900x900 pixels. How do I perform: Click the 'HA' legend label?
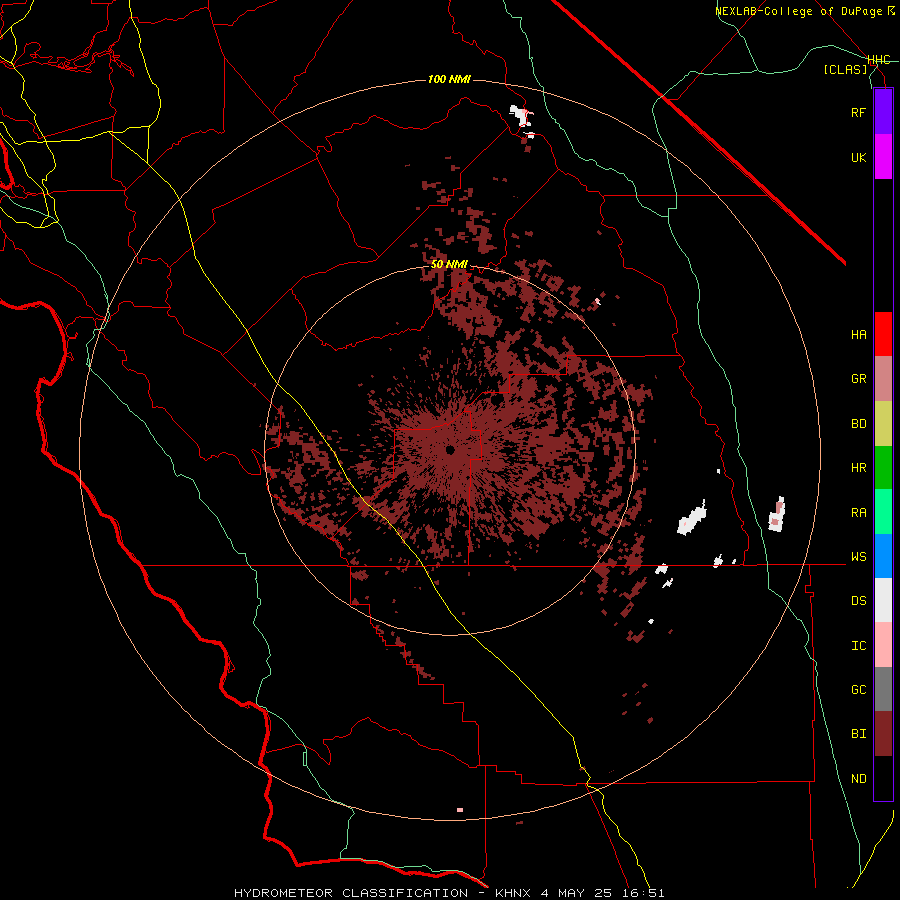pyautogui.click(x=858, y=334)
